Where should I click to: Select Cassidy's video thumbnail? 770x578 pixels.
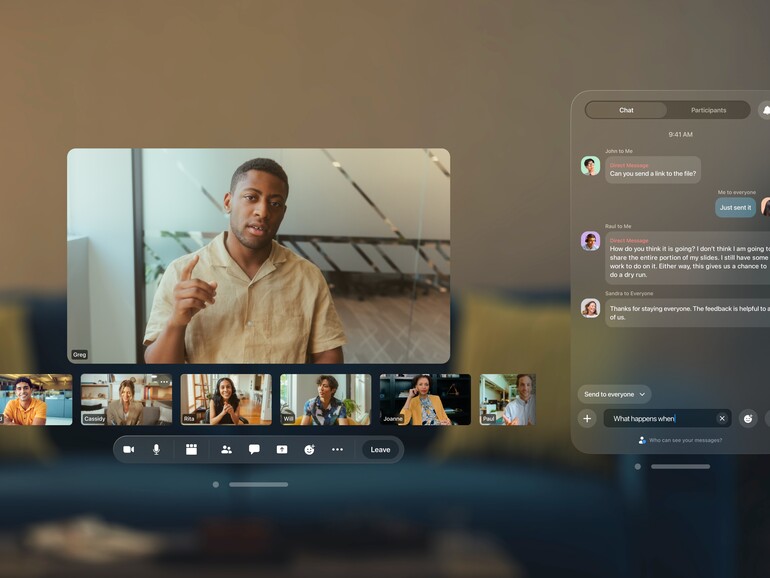coord(126,399)
